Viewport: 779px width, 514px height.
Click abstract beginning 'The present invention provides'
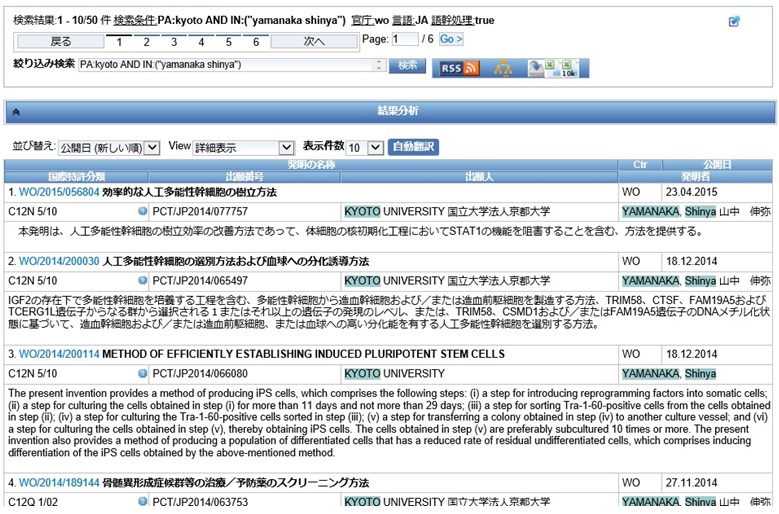[389, 423]
